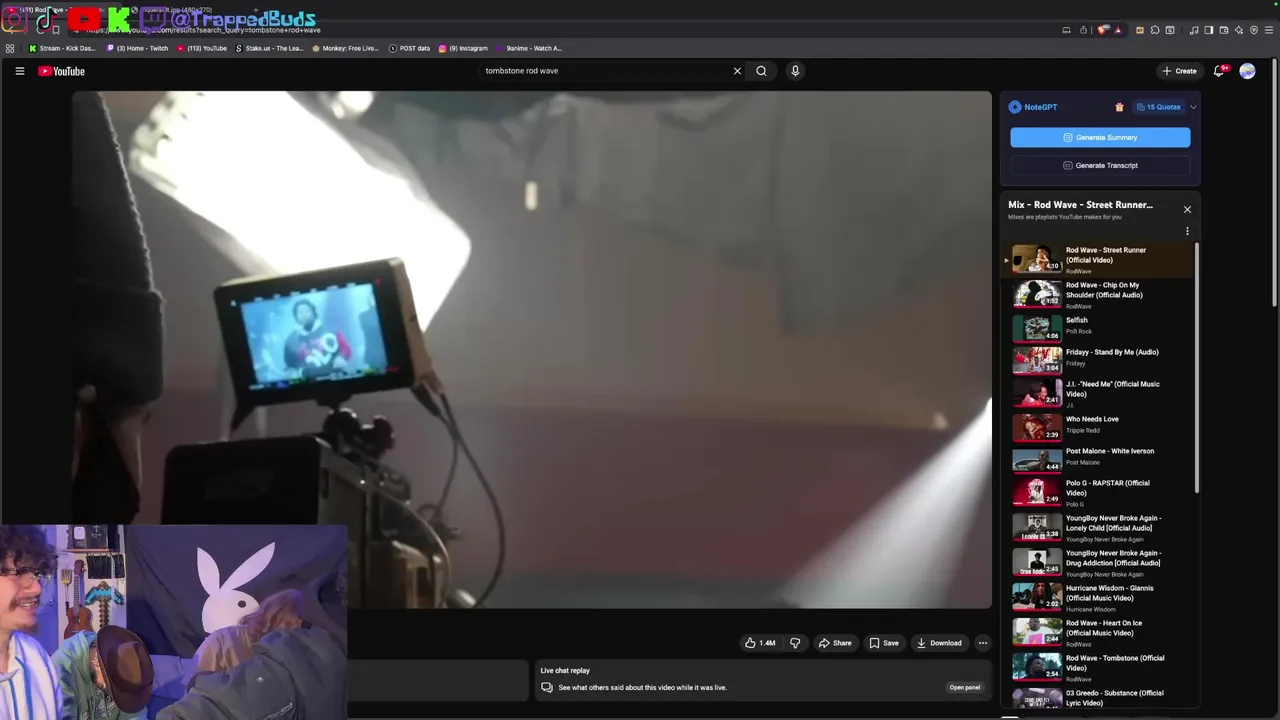The image size is (1280, 720).
Task: Open the Brave playlist music note icon
Action: [x=1194, y=30]
